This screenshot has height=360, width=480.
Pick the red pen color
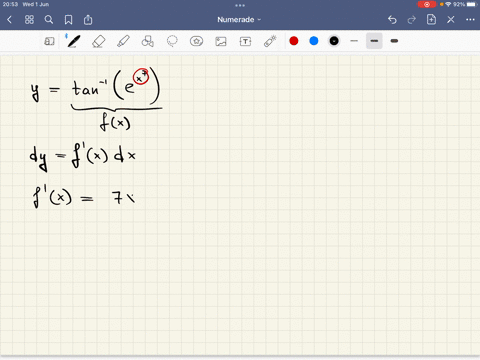pyautogui.click(x=294, y=41)
